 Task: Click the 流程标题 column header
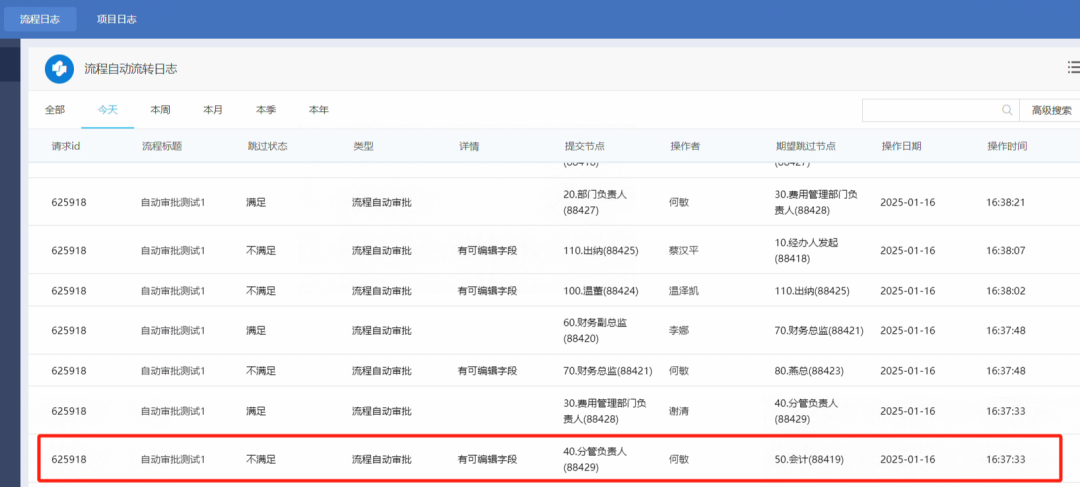(x=162, y=146)
